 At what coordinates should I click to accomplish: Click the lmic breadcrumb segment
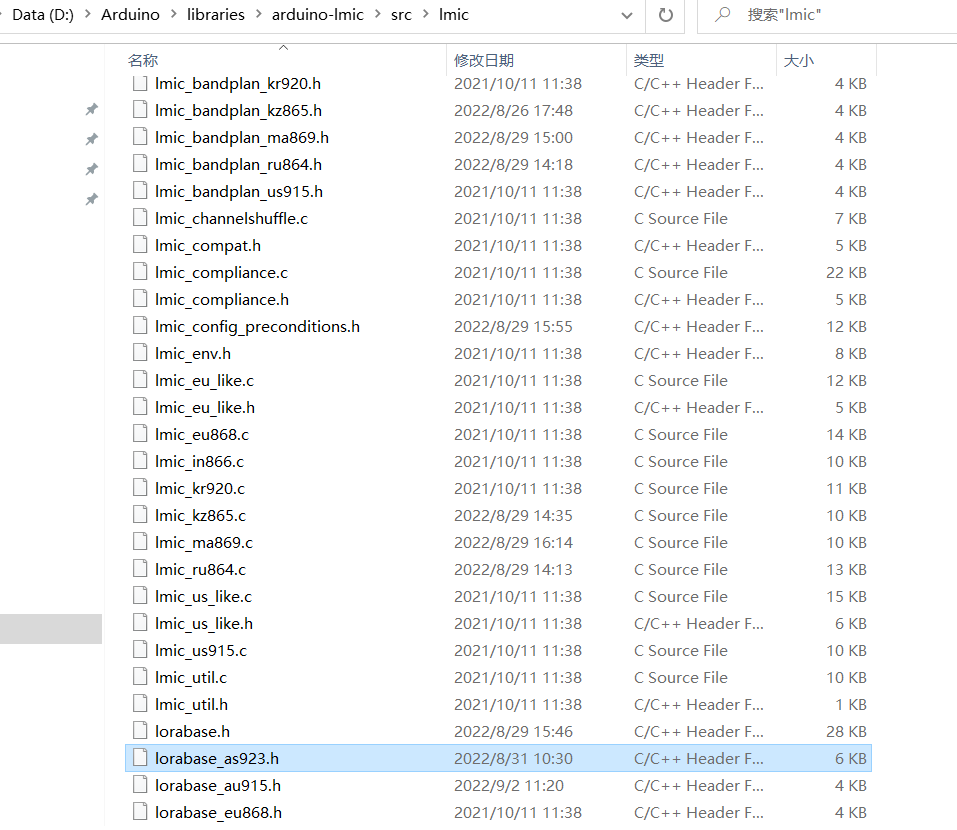(453, 15)
